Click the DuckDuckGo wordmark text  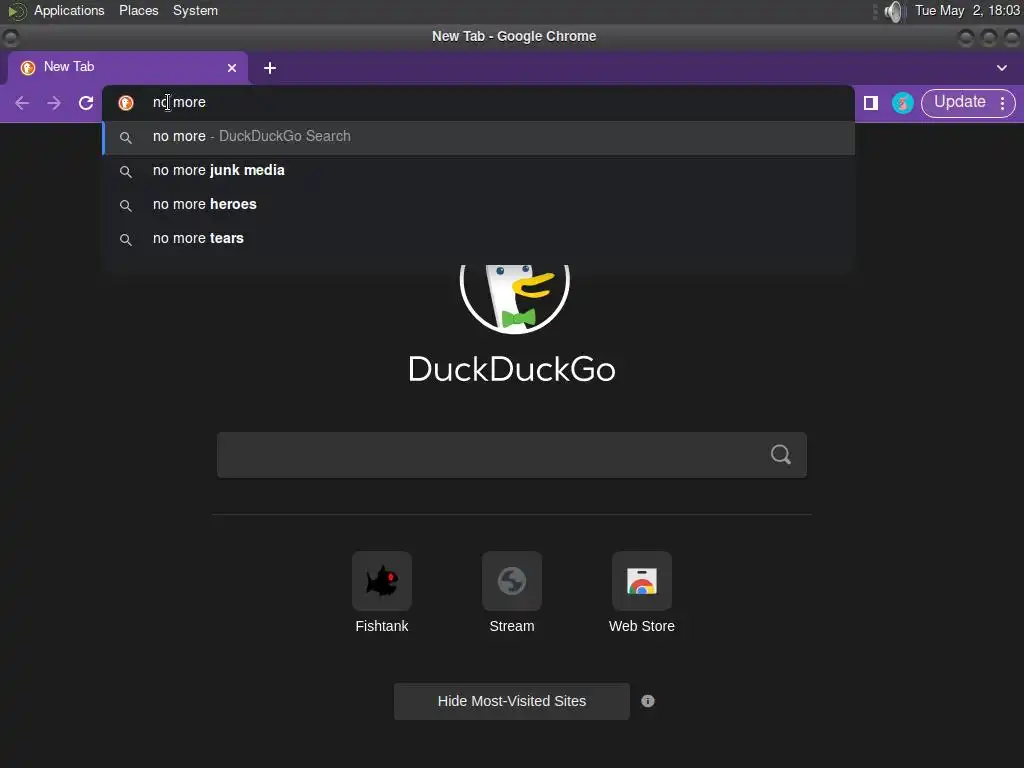512,370
